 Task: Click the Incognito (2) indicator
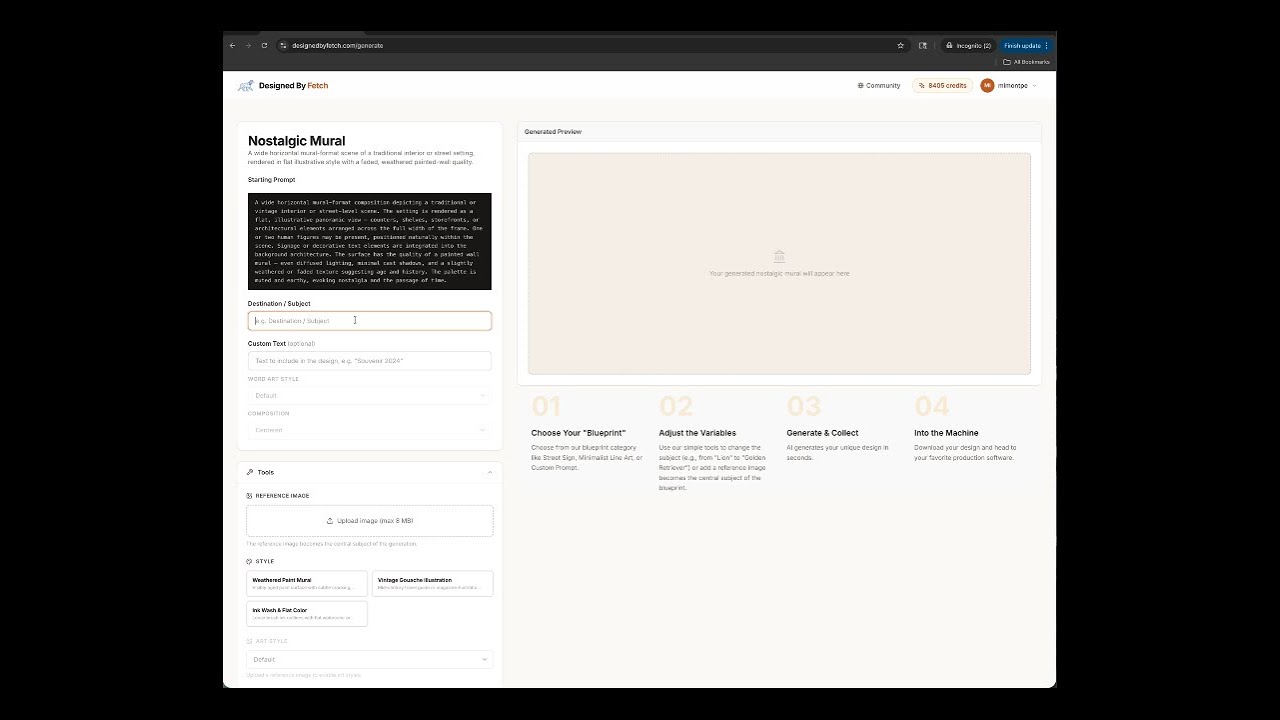[x=968, y=45]
